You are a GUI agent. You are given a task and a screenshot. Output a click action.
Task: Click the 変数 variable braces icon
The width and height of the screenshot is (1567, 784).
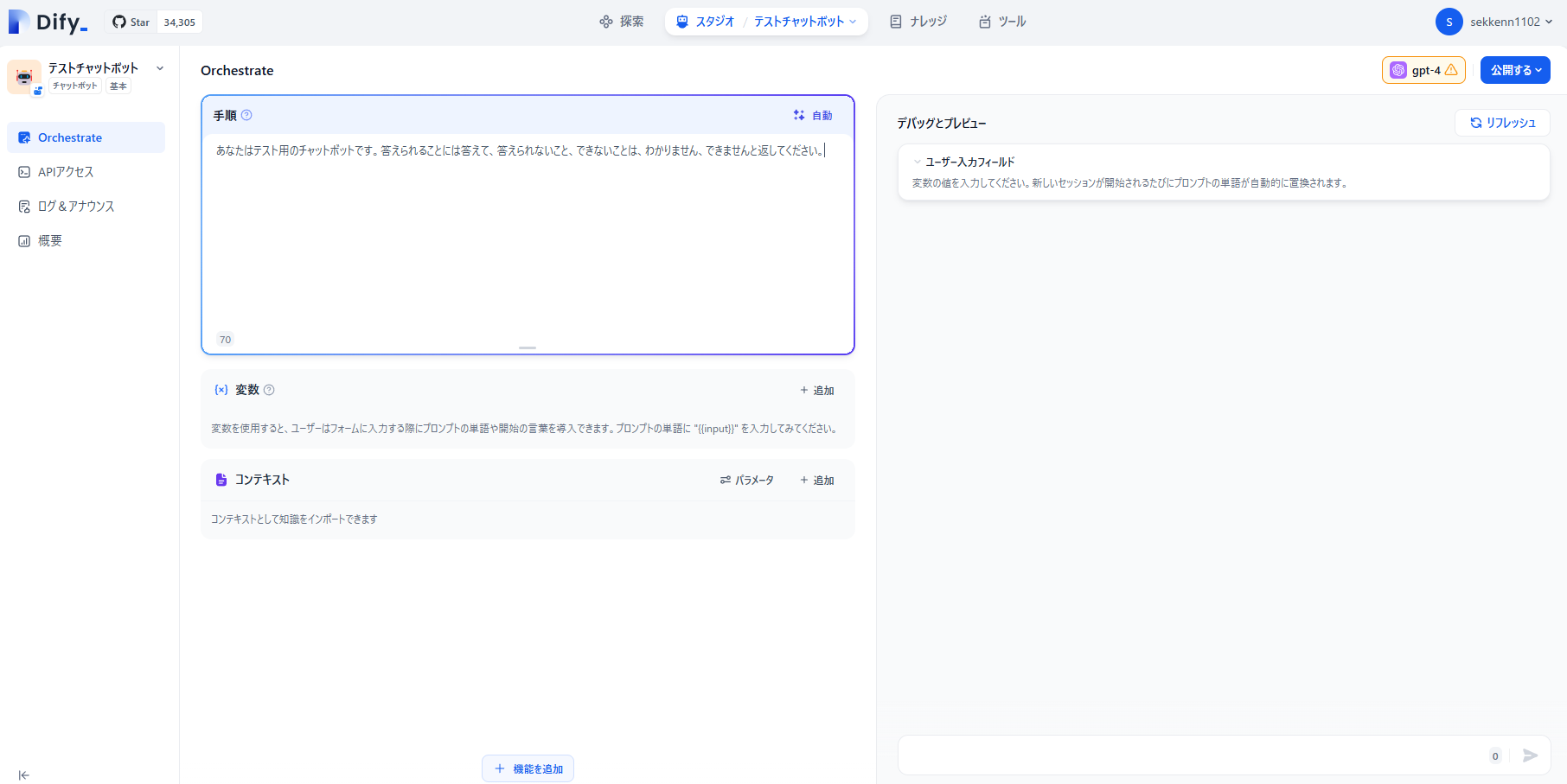221,390
